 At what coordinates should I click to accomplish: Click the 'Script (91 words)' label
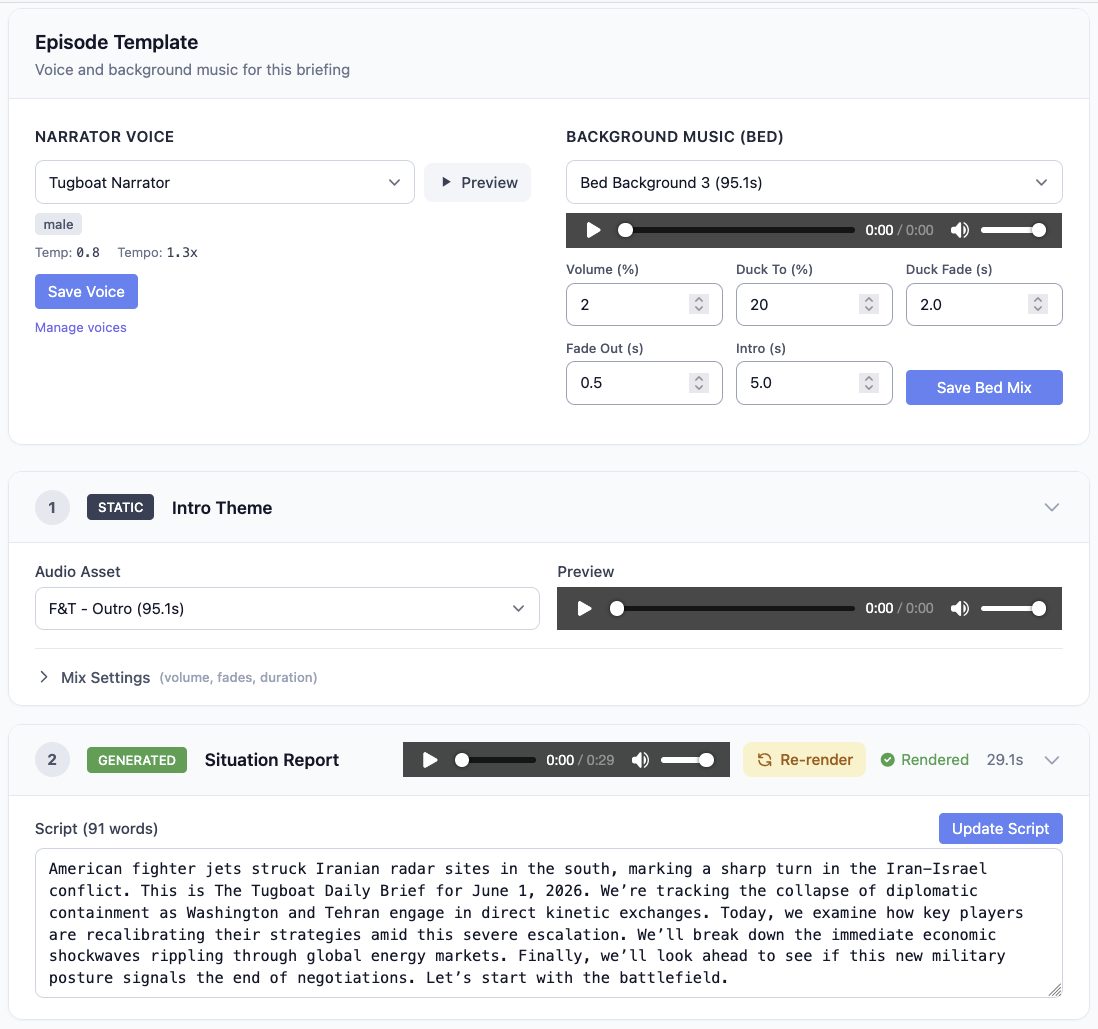(97, 829)
